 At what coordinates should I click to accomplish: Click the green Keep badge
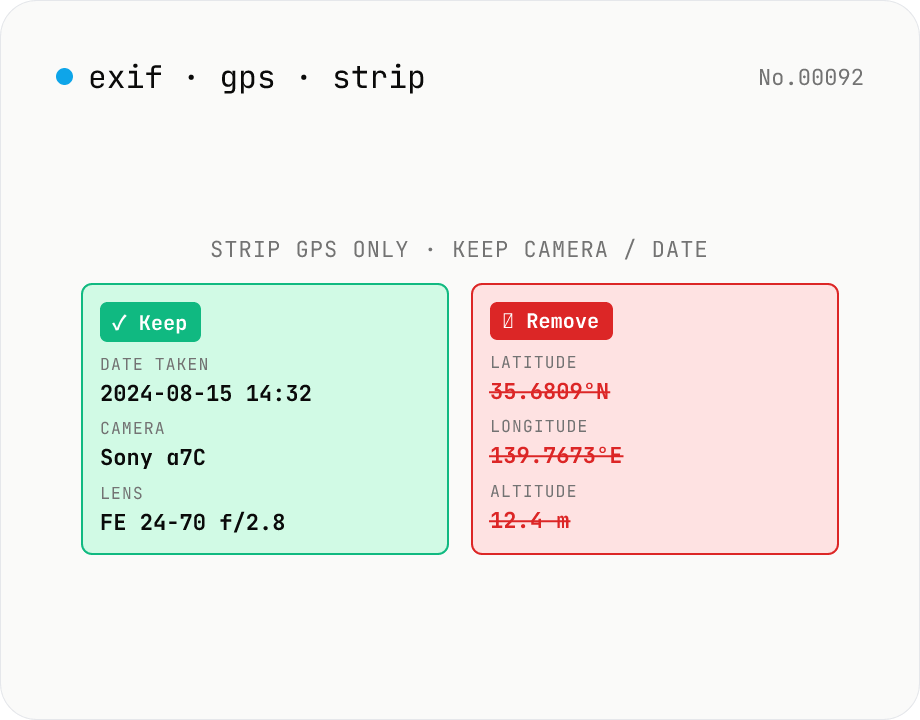point(150,322)
